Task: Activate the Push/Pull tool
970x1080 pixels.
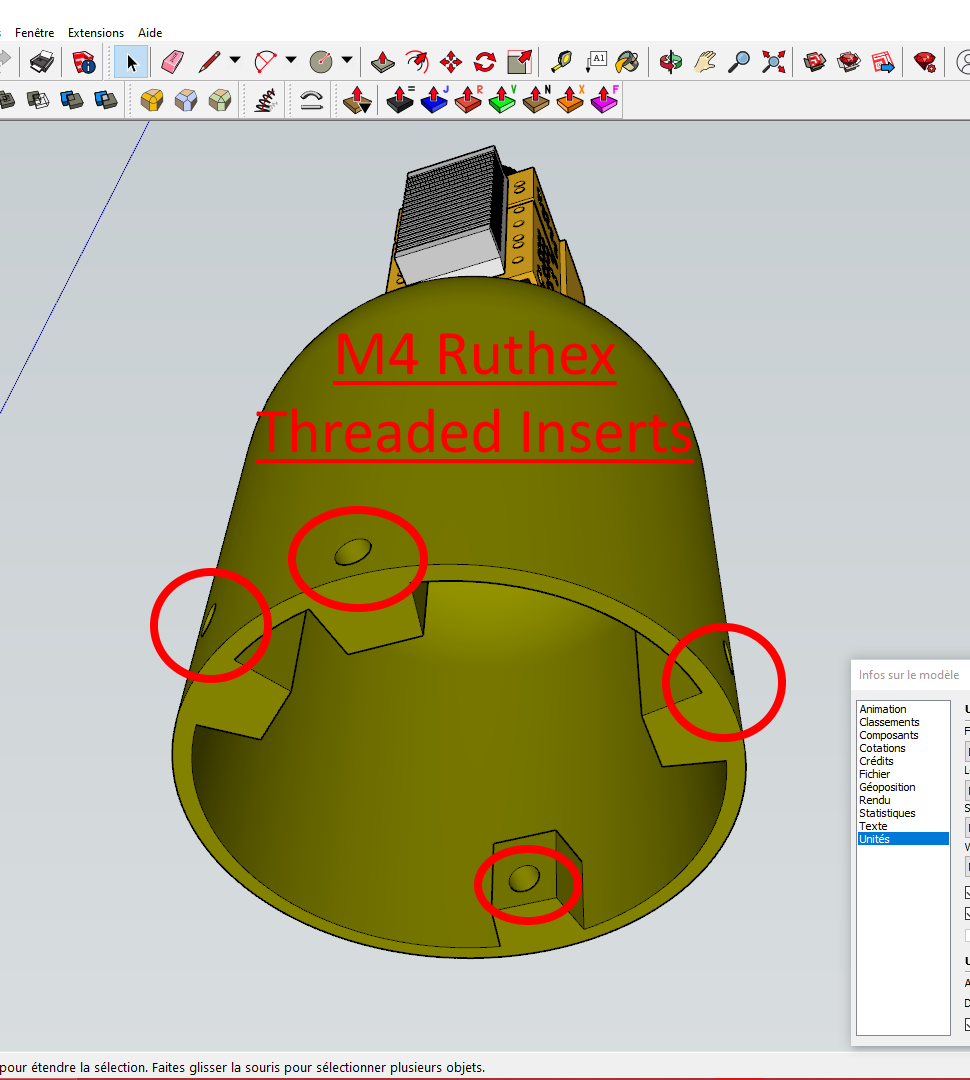Action: click(383, 62)
